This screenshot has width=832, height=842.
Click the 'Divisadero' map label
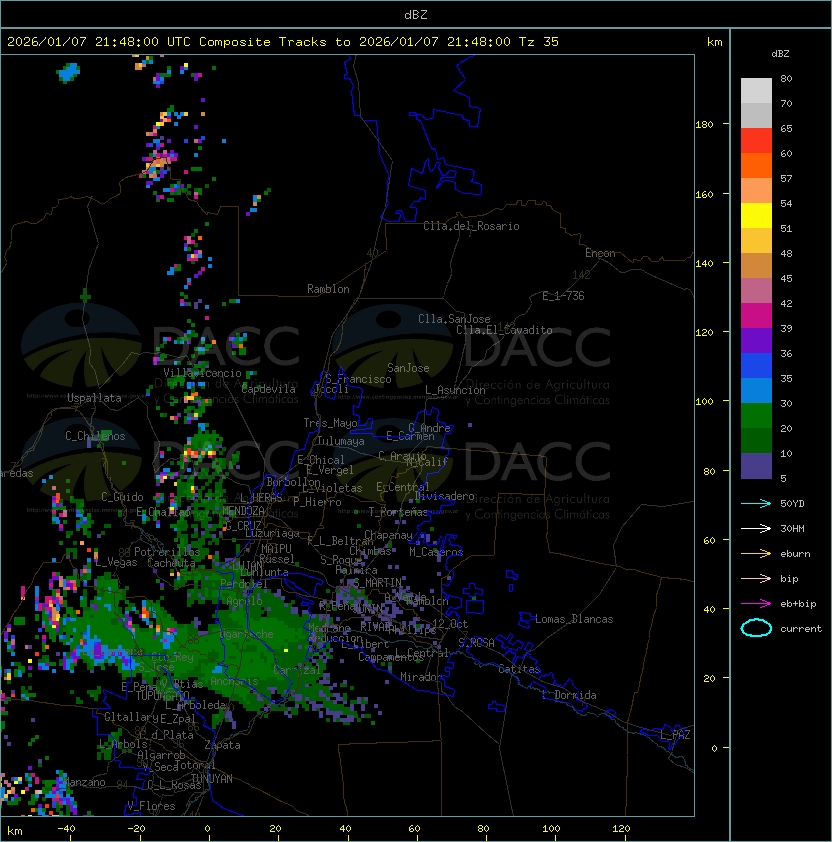(x=445, y=496)
